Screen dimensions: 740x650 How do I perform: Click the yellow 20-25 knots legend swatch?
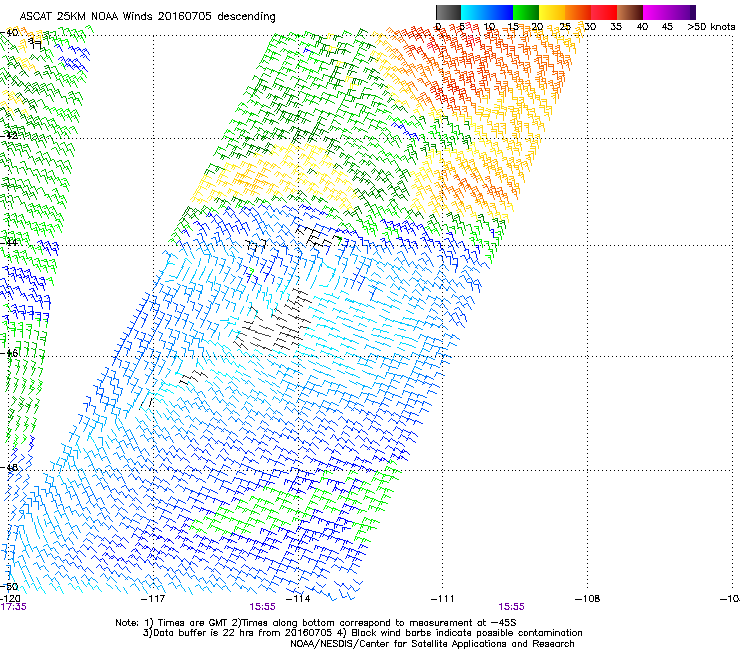tap(552, 12)
